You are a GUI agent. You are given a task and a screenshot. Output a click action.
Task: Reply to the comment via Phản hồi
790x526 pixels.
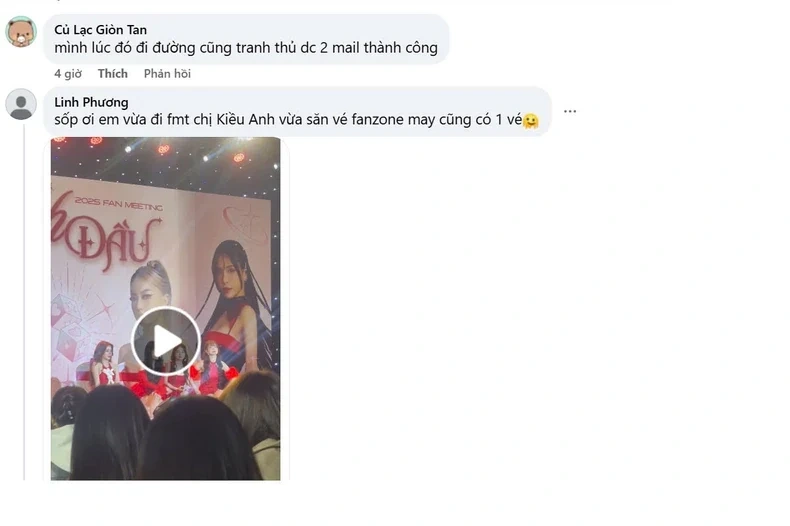(167, 74)
